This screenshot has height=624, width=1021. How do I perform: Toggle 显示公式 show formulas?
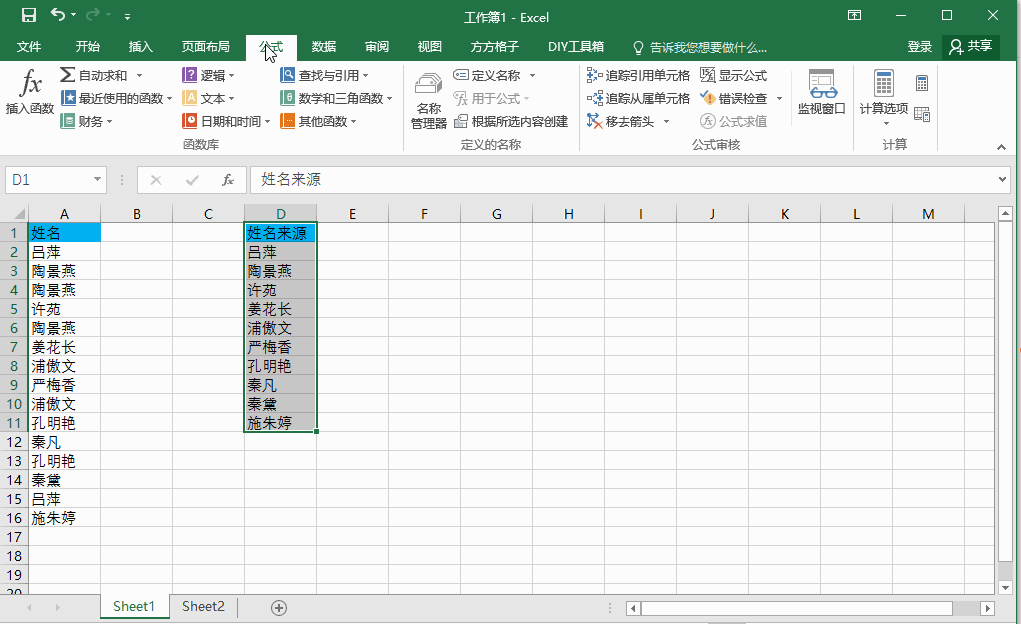click(x=734, y=76)
